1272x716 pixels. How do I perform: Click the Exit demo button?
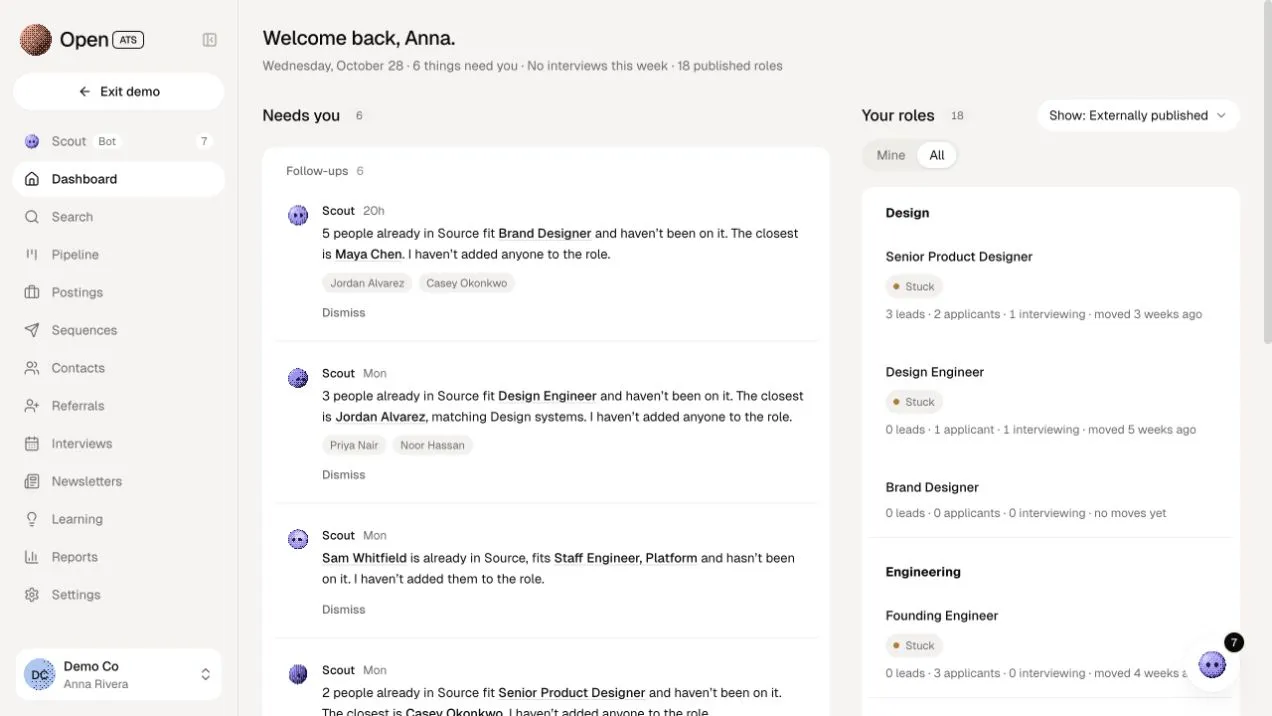pos(118,91)
